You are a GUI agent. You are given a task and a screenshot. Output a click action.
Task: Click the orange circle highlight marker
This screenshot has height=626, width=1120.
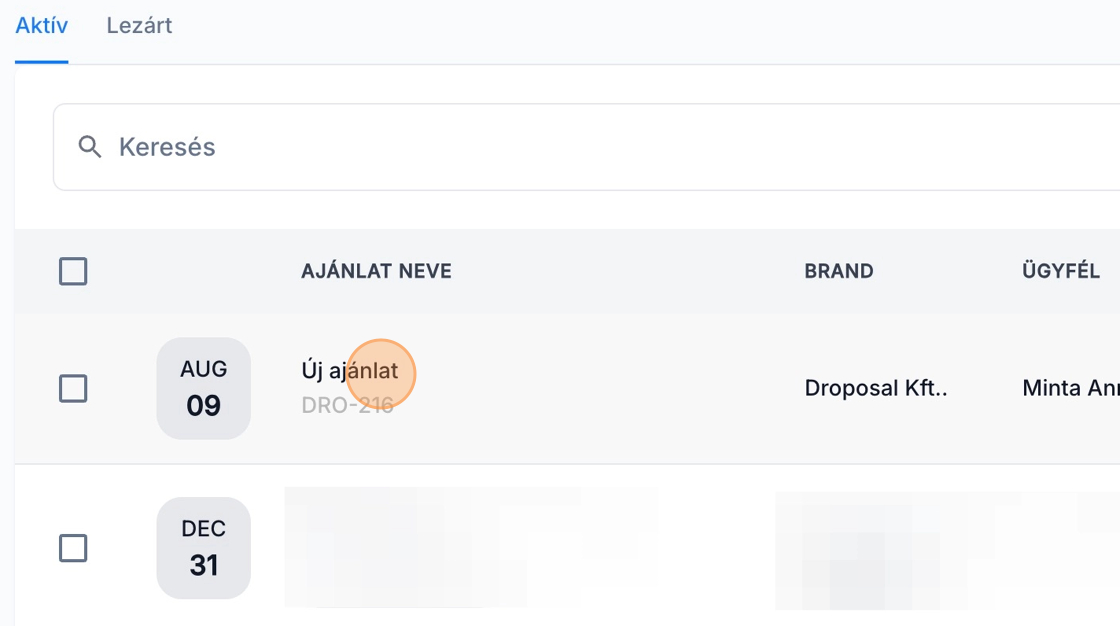(381, 374)
